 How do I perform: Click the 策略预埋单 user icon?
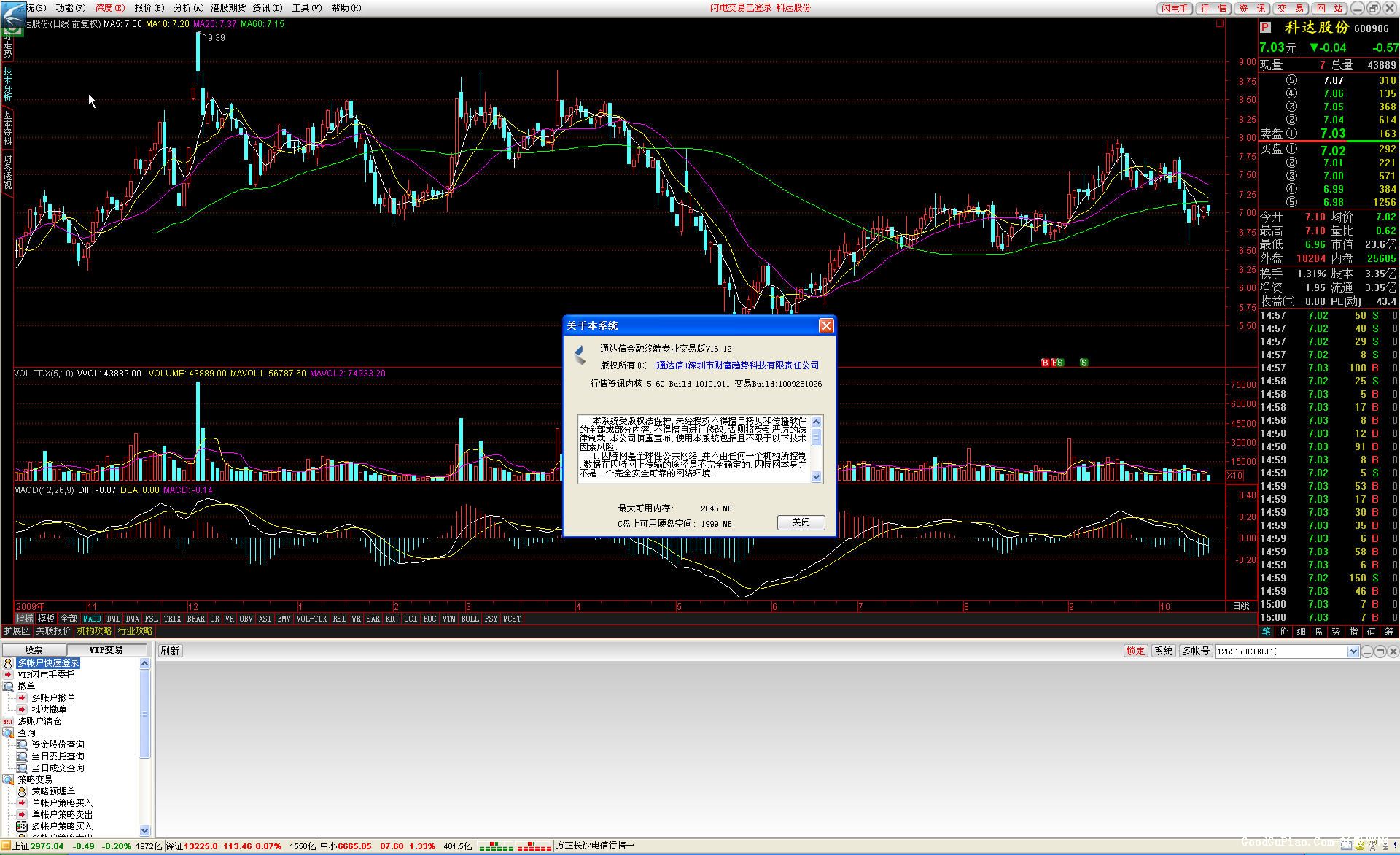click(x=22, y=792)
